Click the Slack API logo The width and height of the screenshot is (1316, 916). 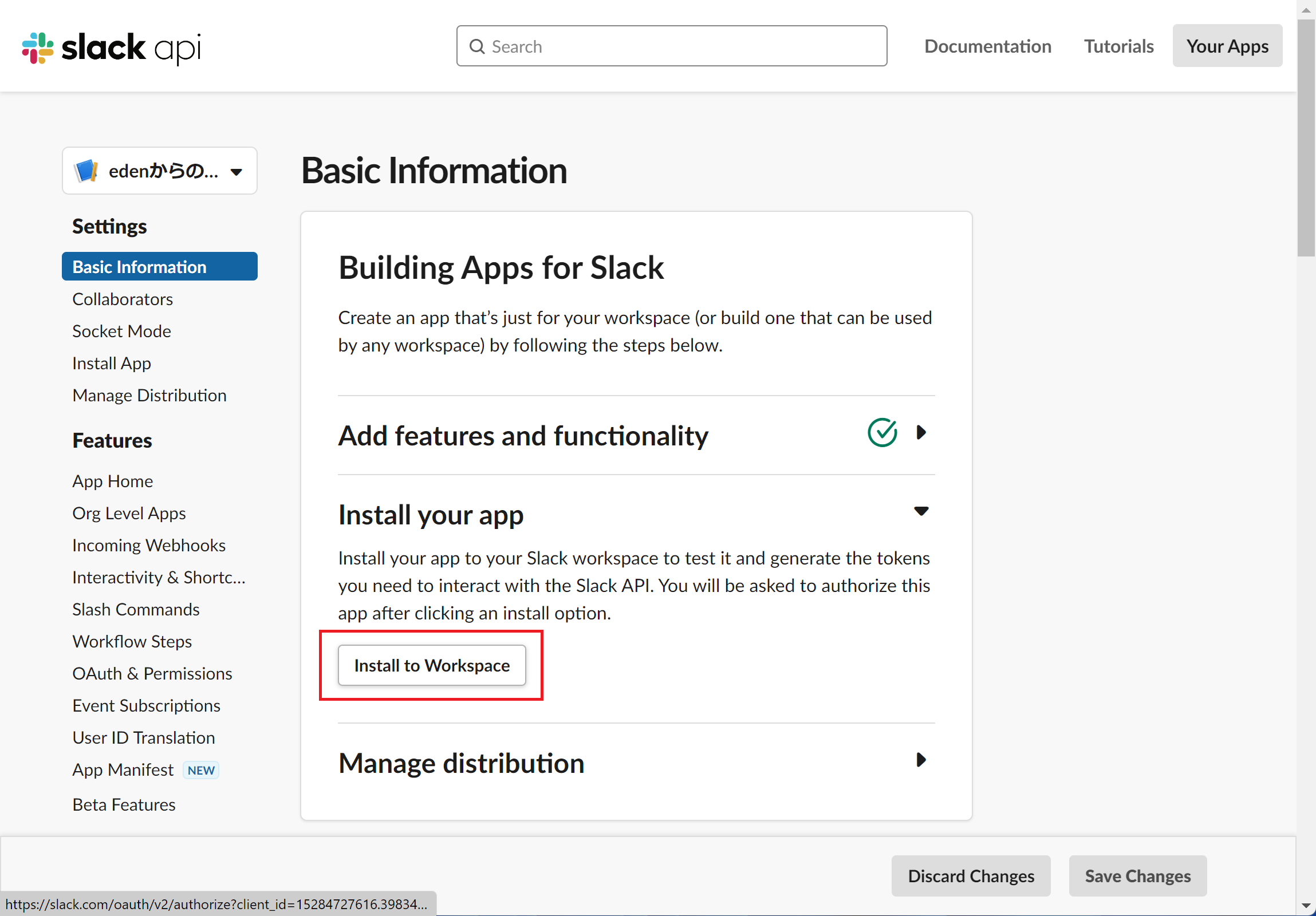[112, 48]
